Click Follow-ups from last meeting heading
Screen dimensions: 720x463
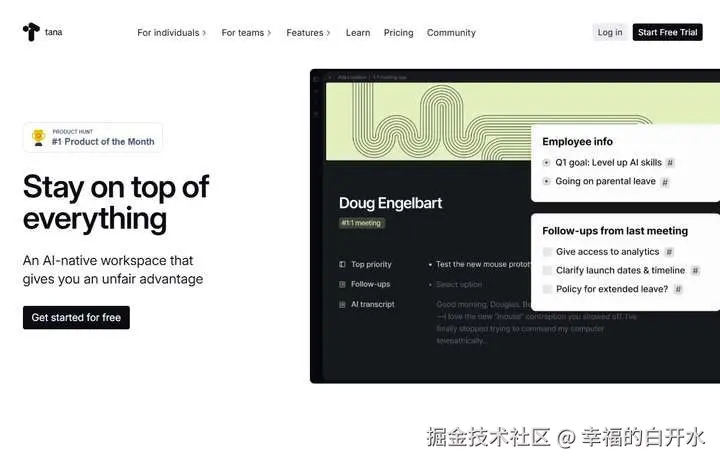coord(615,231)
